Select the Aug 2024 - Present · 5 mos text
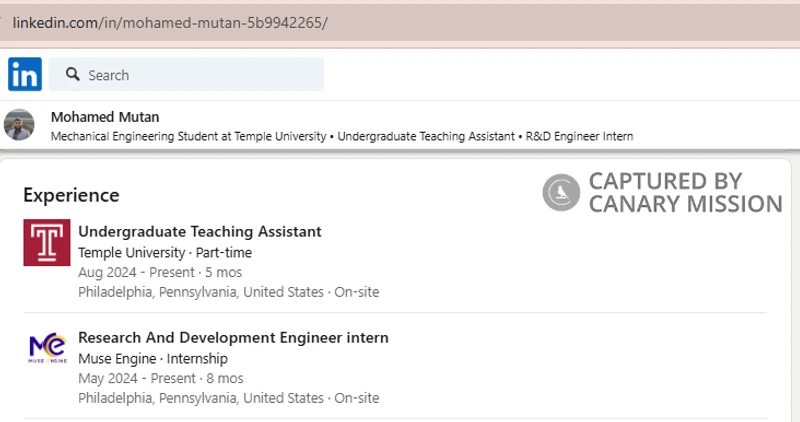 coord(160,272)
